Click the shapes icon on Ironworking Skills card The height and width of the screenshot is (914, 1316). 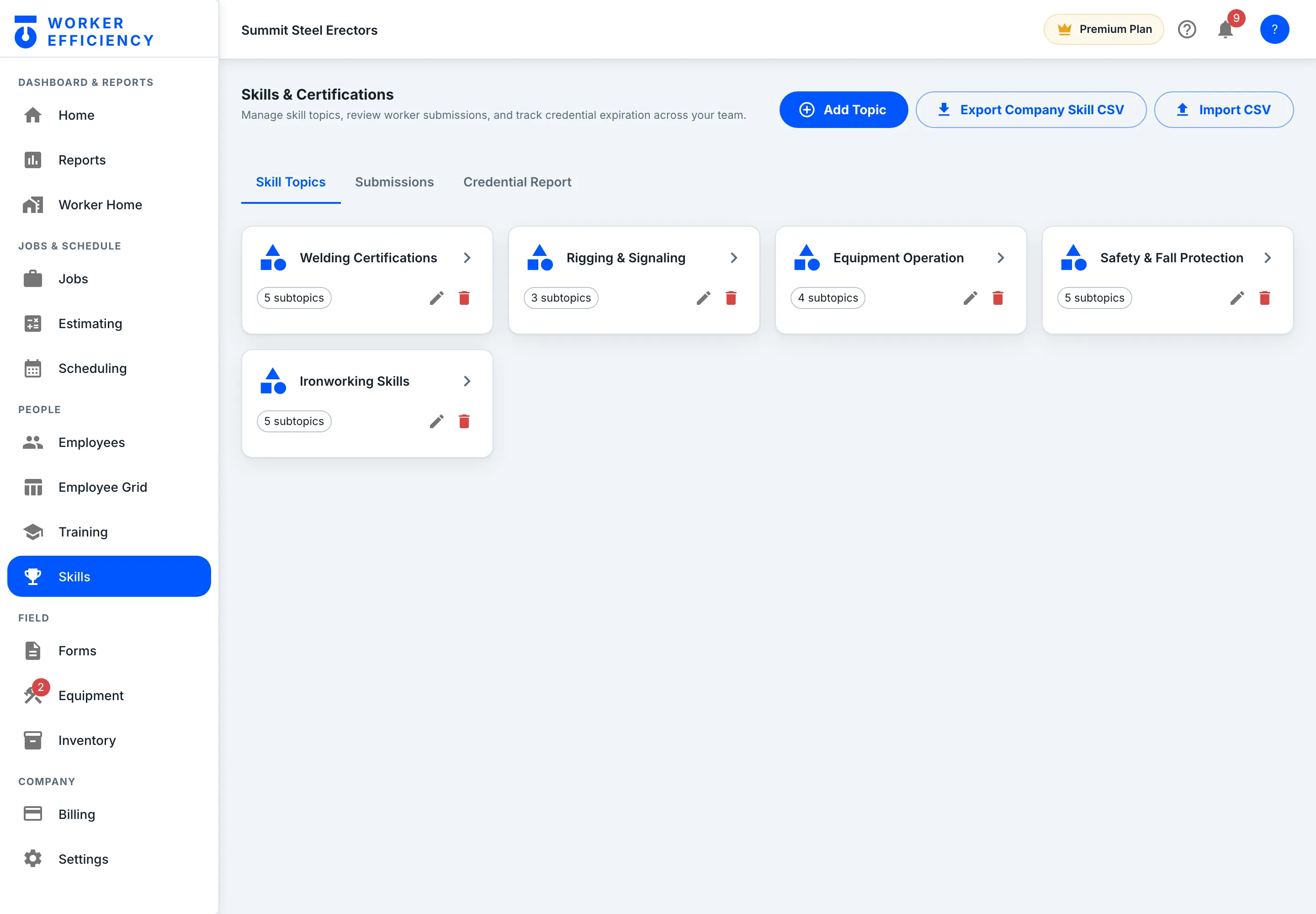(x=273, y=381)
